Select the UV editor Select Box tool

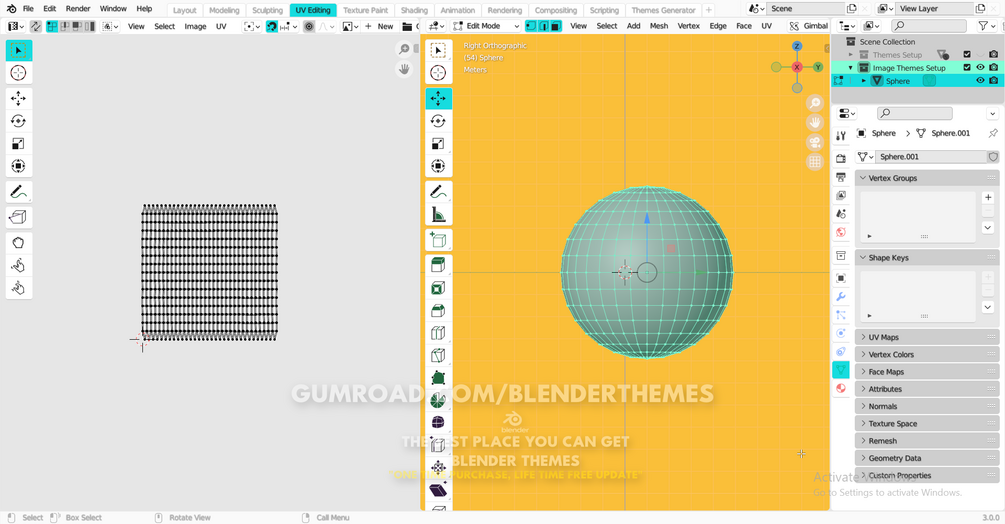[x=19, y=51]
